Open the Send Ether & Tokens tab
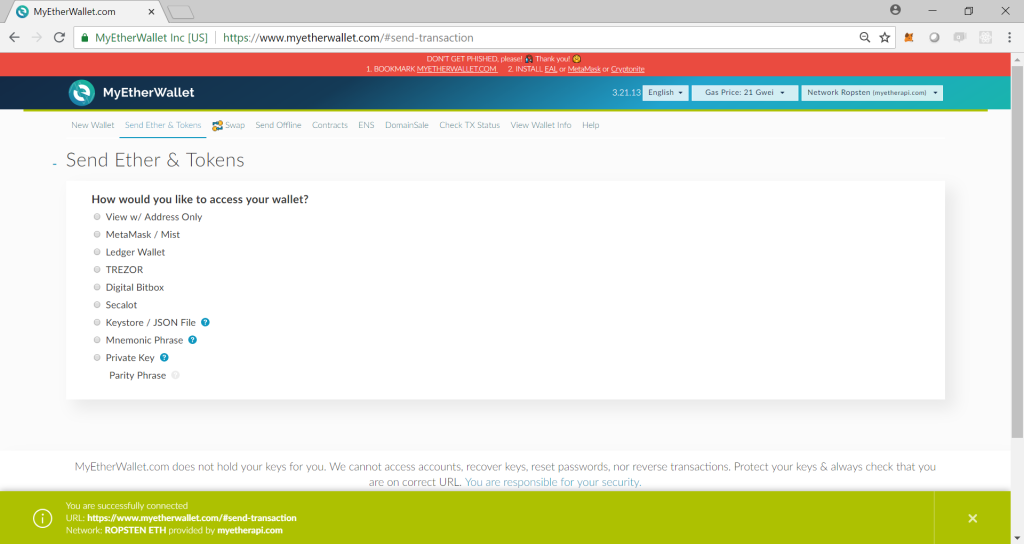The width and height of the screenshot is (1024, 544). (x=163, y=125)
